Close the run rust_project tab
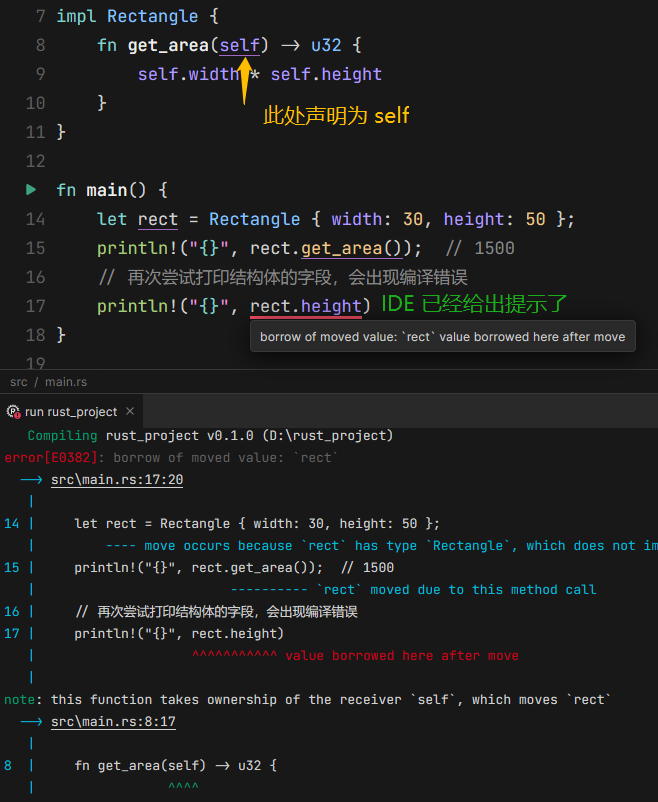 [x=130, y=411]
